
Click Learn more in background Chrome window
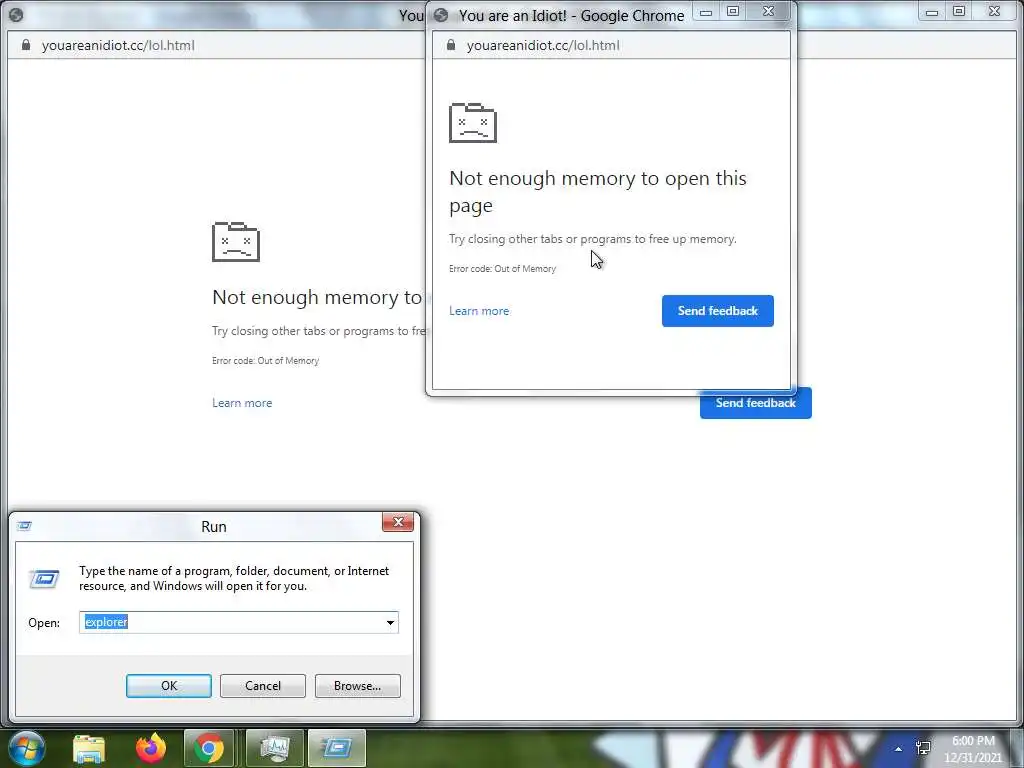click(242, 403)
